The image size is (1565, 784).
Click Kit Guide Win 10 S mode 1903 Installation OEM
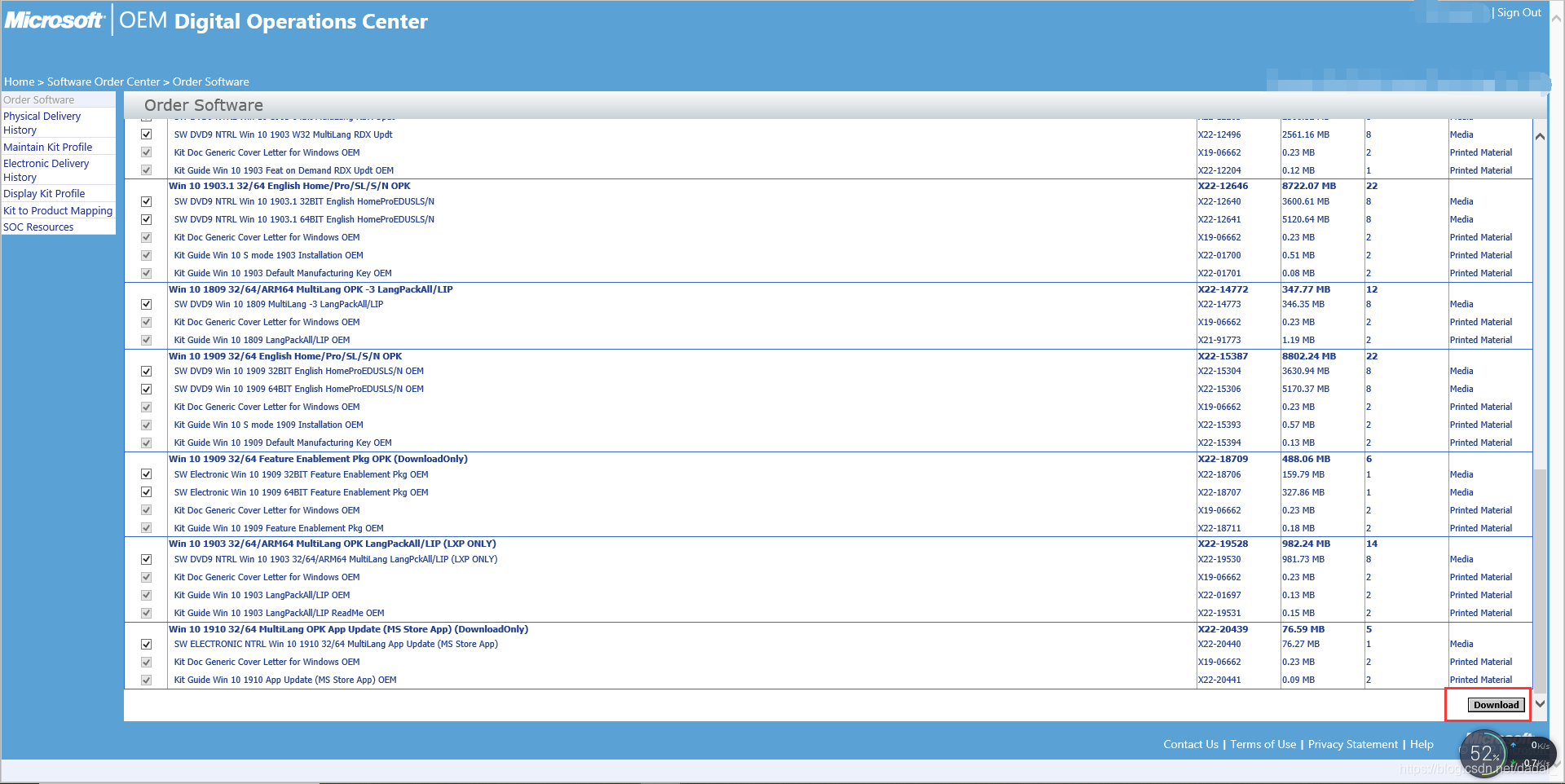click(268, 255)
